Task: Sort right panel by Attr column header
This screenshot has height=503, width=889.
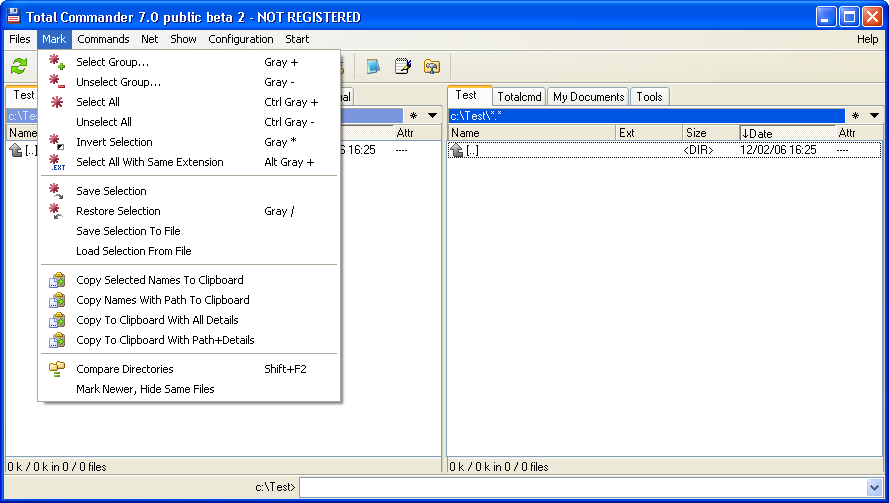Action: point(859,133)
